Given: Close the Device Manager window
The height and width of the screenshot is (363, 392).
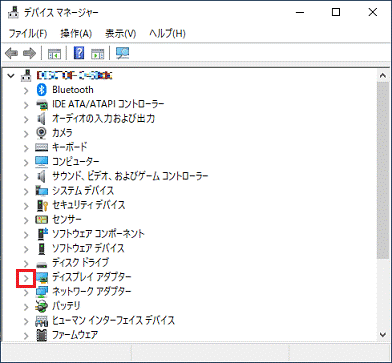Looking at the screenshot, I should (x=373, y=12).
